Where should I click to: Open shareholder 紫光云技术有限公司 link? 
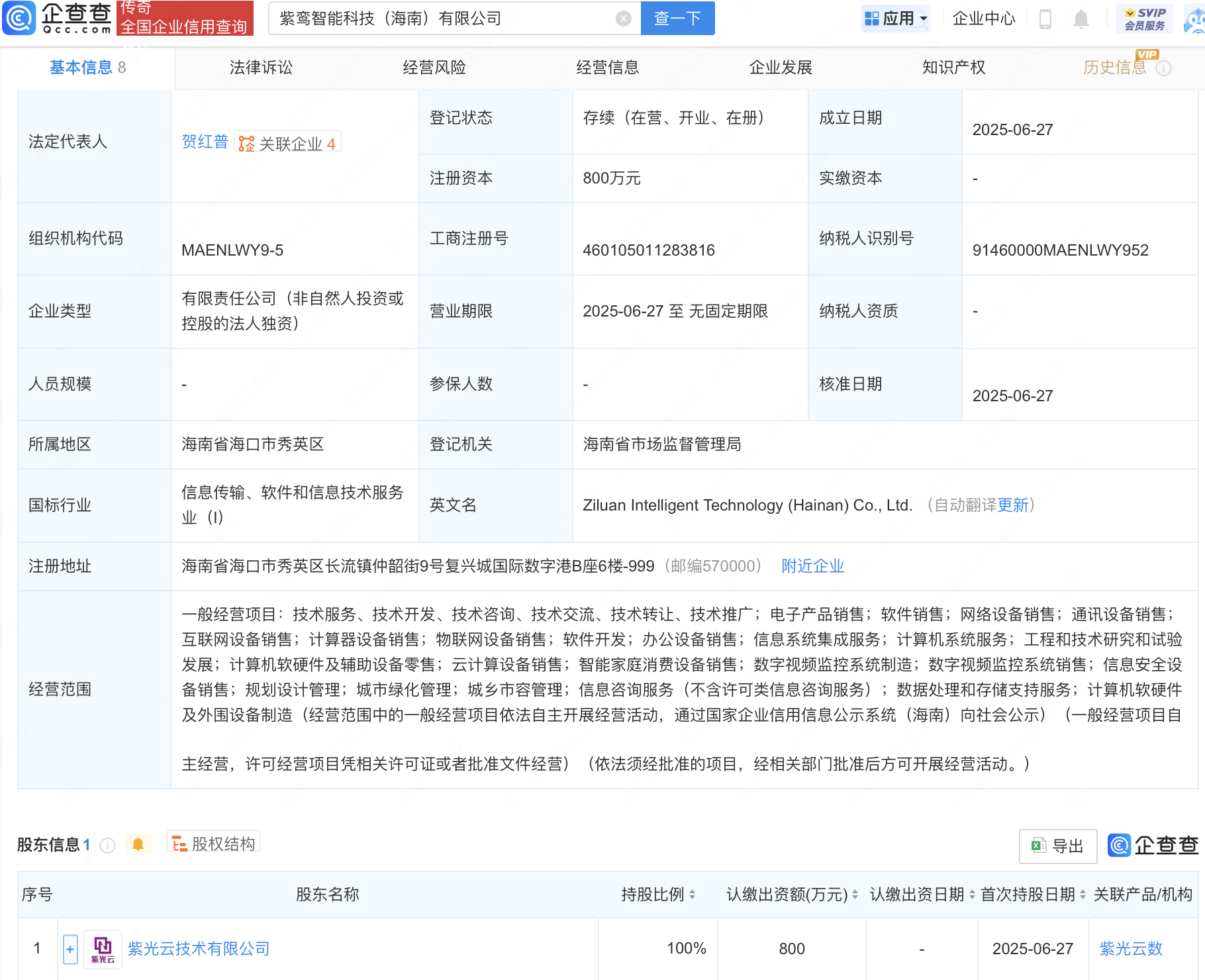[x=199, y=949]
